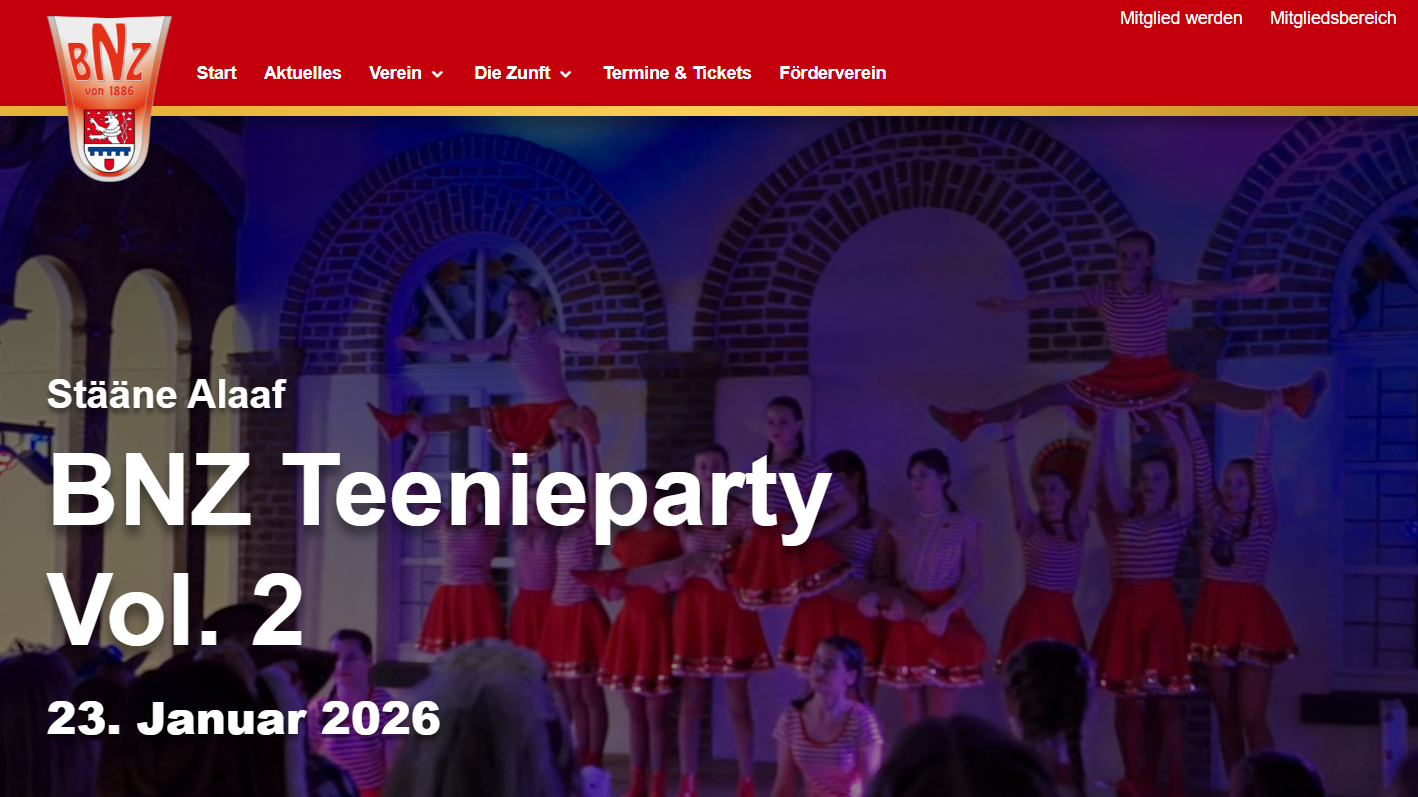
Task: Click the 'von 1886' text in the crest
Action: (x=109, y=91)
